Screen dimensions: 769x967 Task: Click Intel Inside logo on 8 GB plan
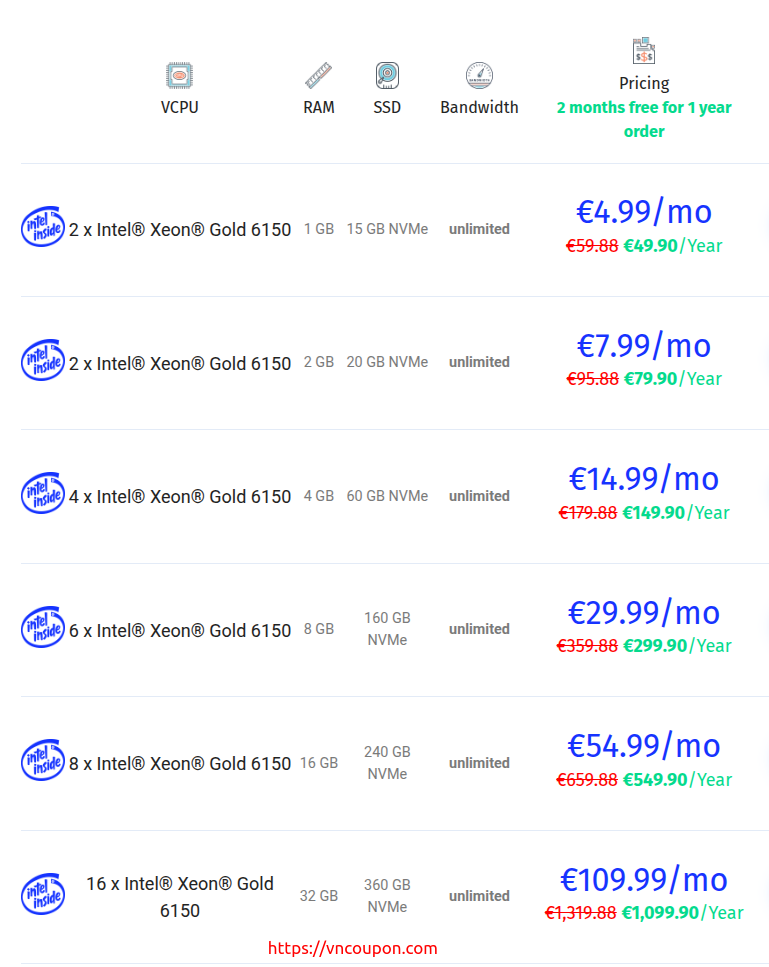[42, 629]
